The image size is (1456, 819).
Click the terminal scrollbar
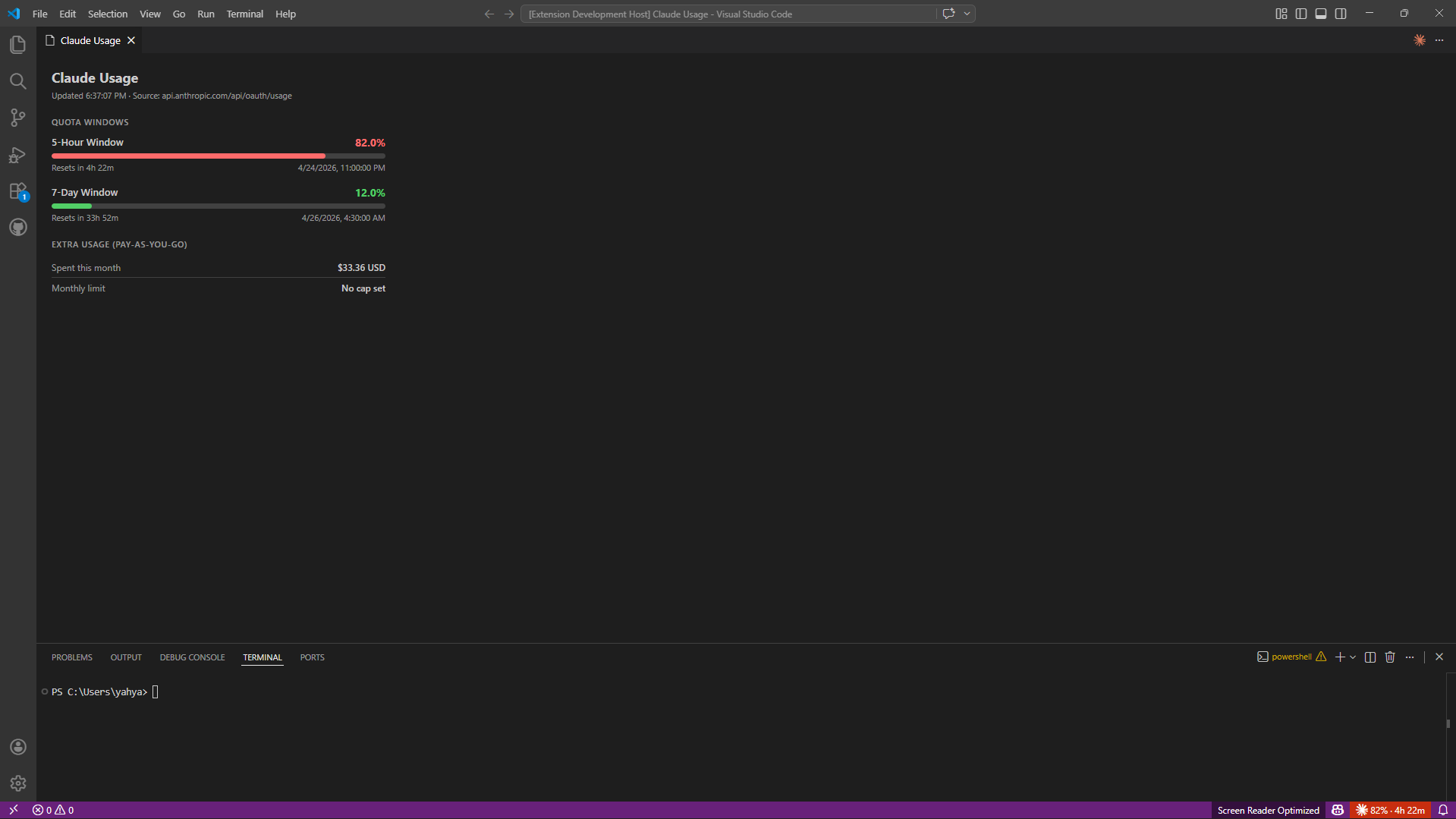pos(1448,723)
